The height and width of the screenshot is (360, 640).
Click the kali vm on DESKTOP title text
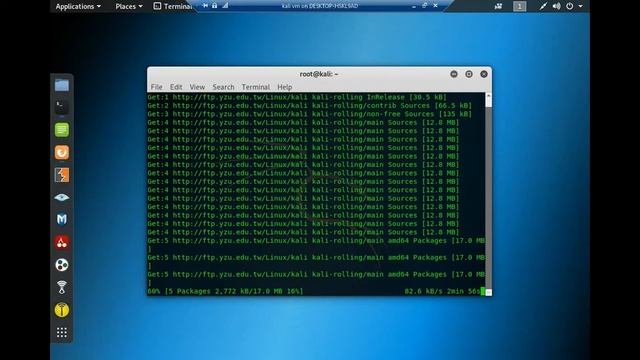pos(320,6)
